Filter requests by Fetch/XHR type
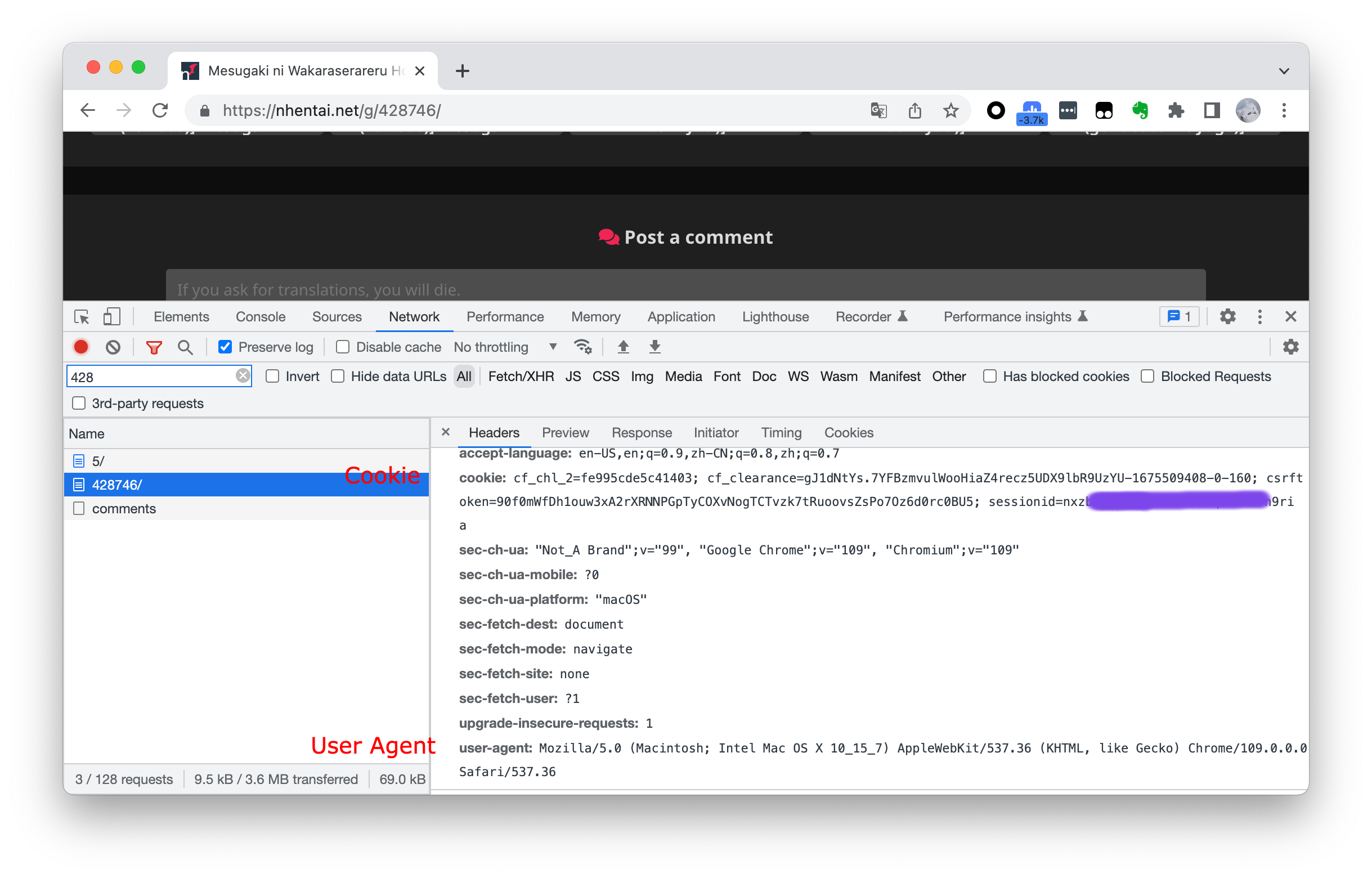This screenshot has height=878, width=1372. click(521, 377)
